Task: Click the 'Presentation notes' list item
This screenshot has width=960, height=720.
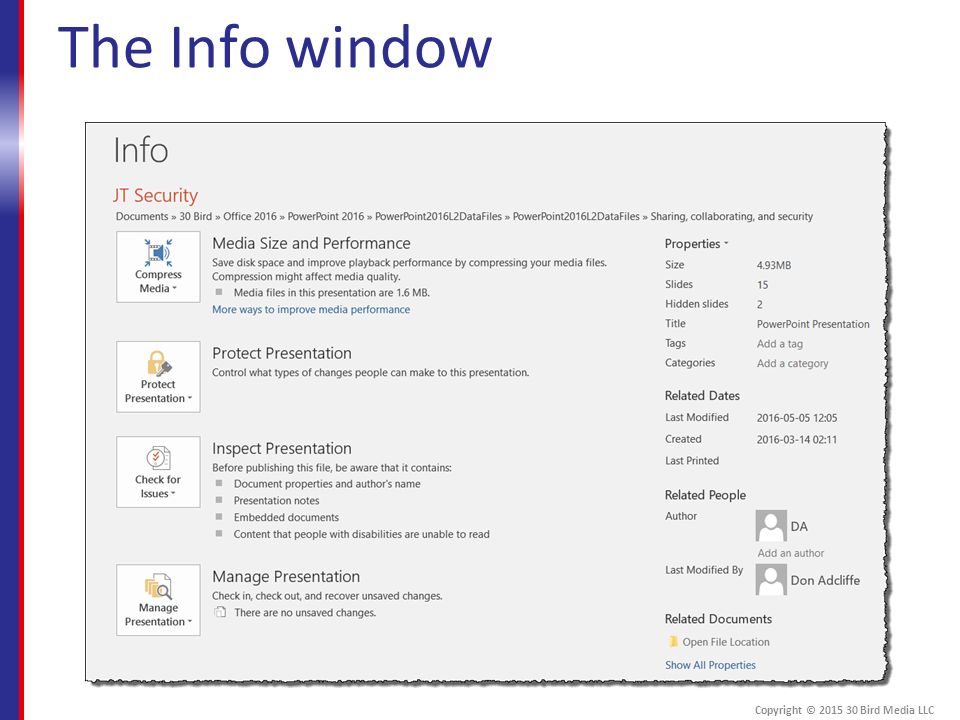Action: pos(276,500)
